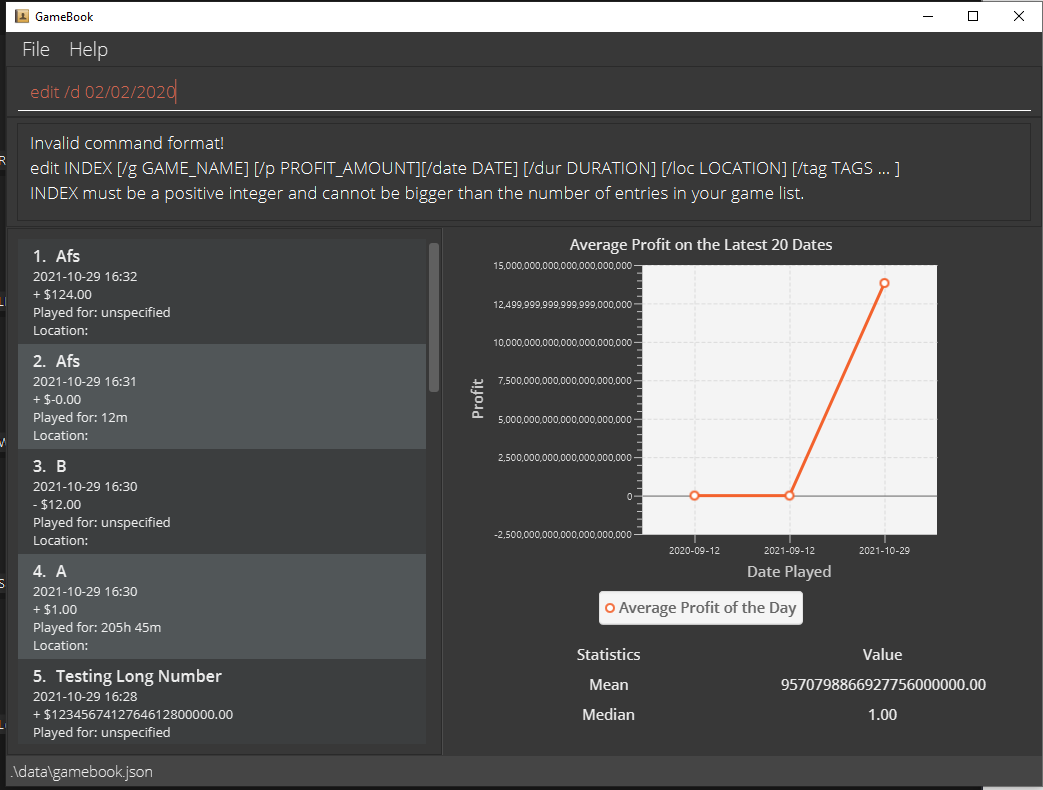Click the .\data\gamebook.json status bar path
The height and width of the screenshot is (790, 1043).
(x=82, y=771)
